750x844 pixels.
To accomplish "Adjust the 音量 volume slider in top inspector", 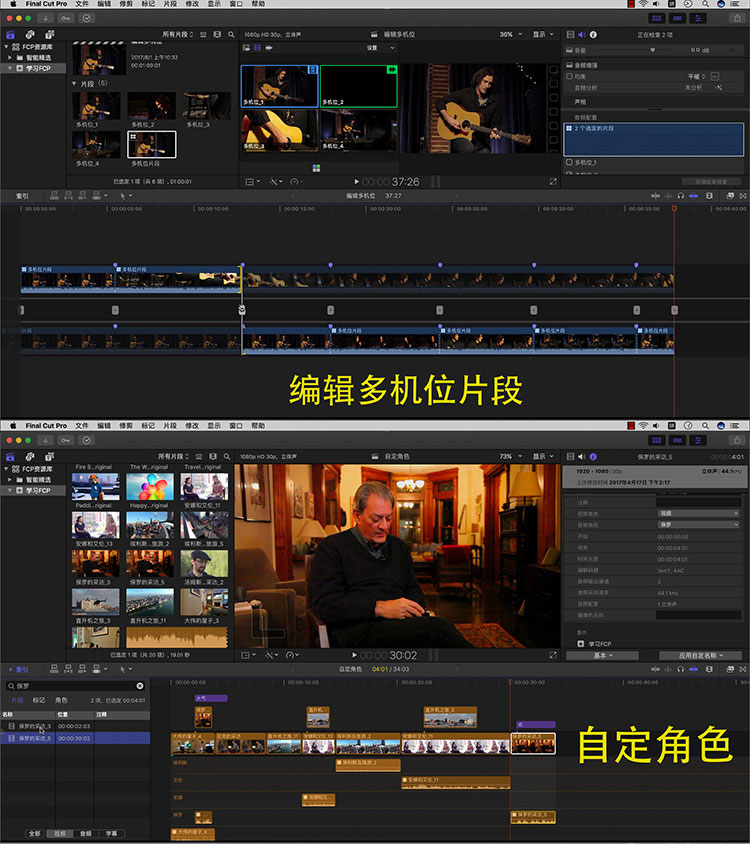I will [653, 50].
